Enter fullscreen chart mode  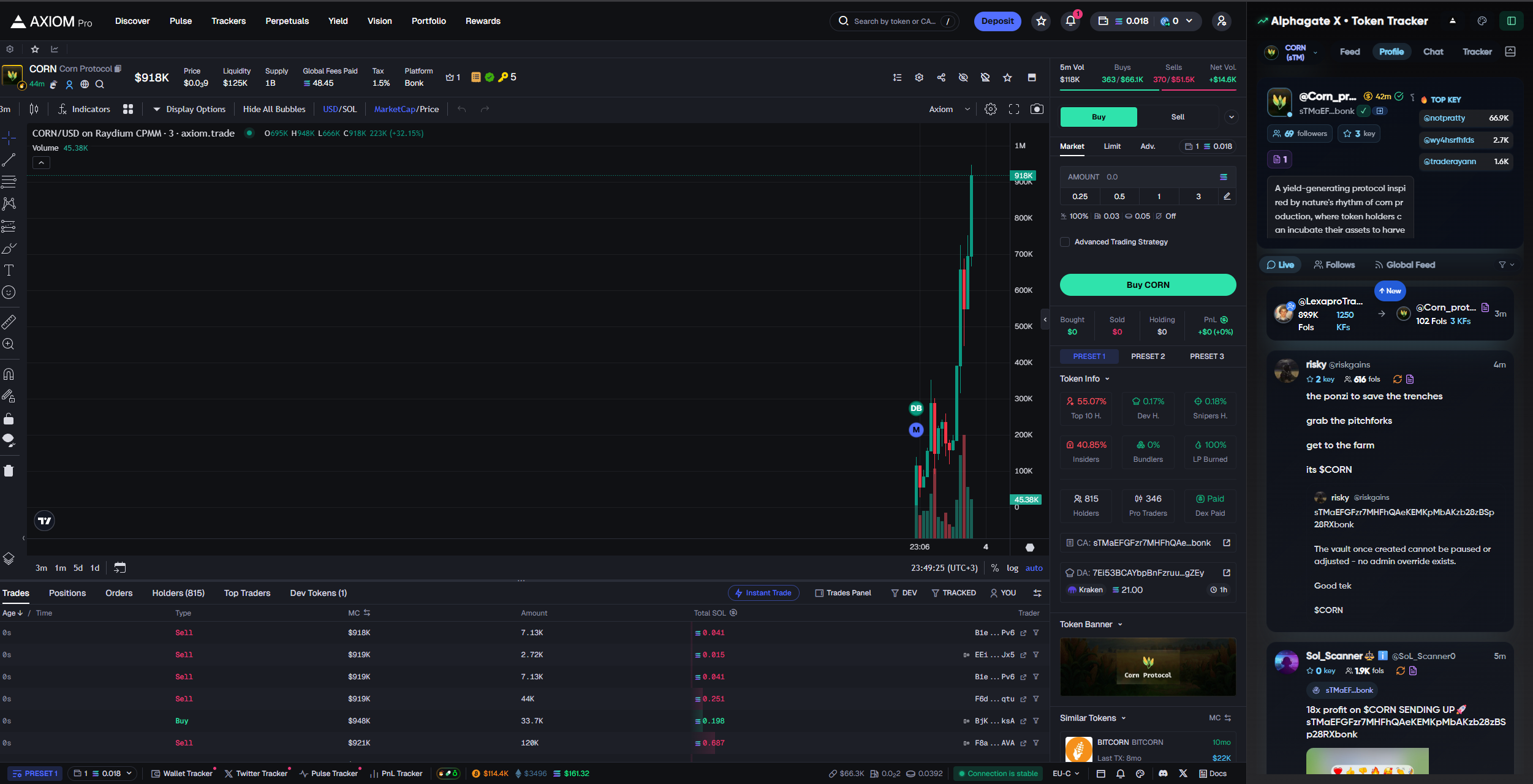1014,109
